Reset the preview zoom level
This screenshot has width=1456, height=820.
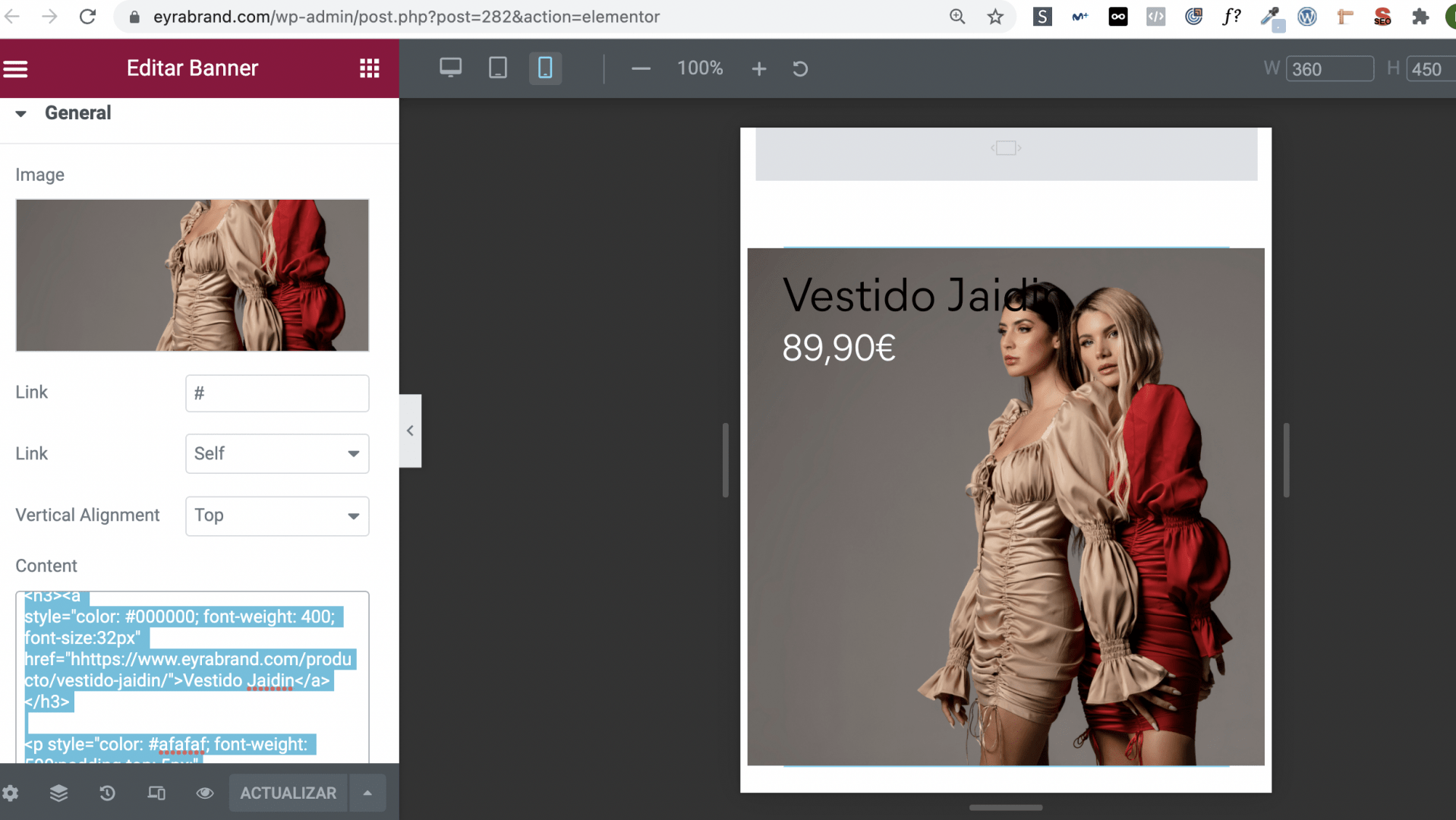[800, 69]
